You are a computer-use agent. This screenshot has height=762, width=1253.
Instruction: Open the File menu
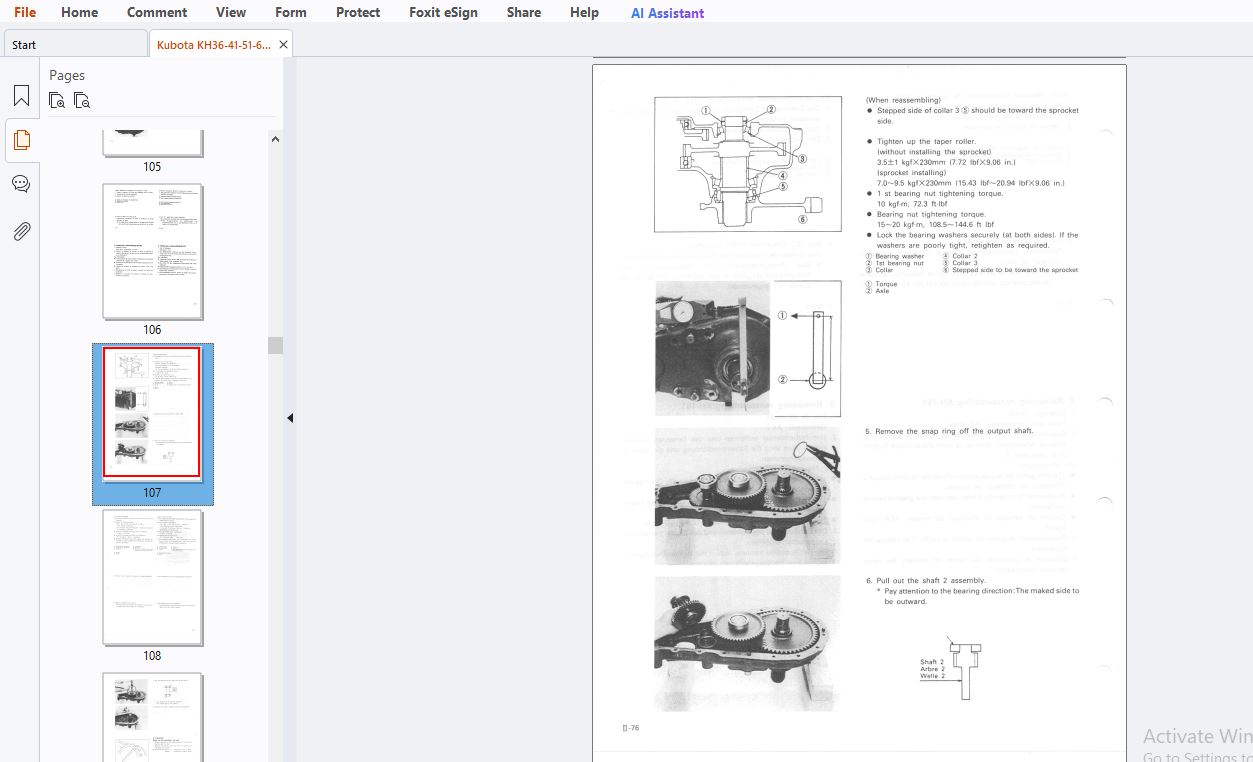pos(25,12)
